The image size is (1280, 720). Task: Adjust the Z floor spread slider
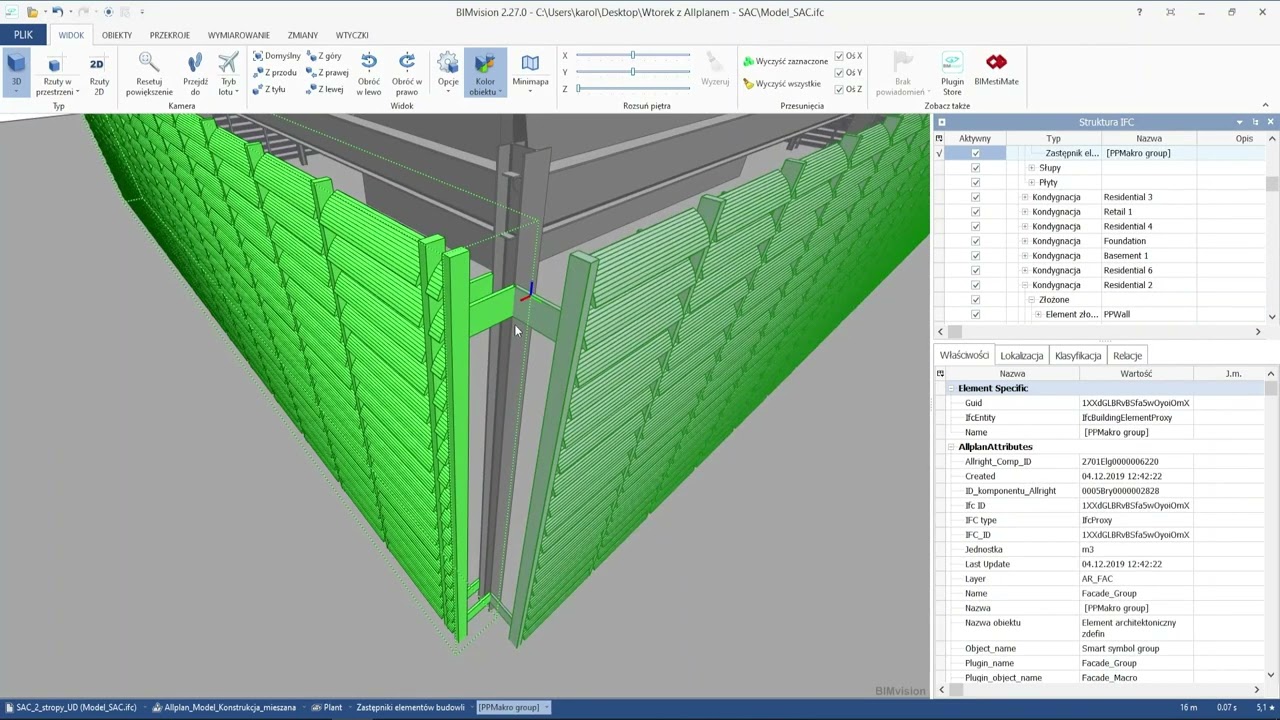click(633, 89)
